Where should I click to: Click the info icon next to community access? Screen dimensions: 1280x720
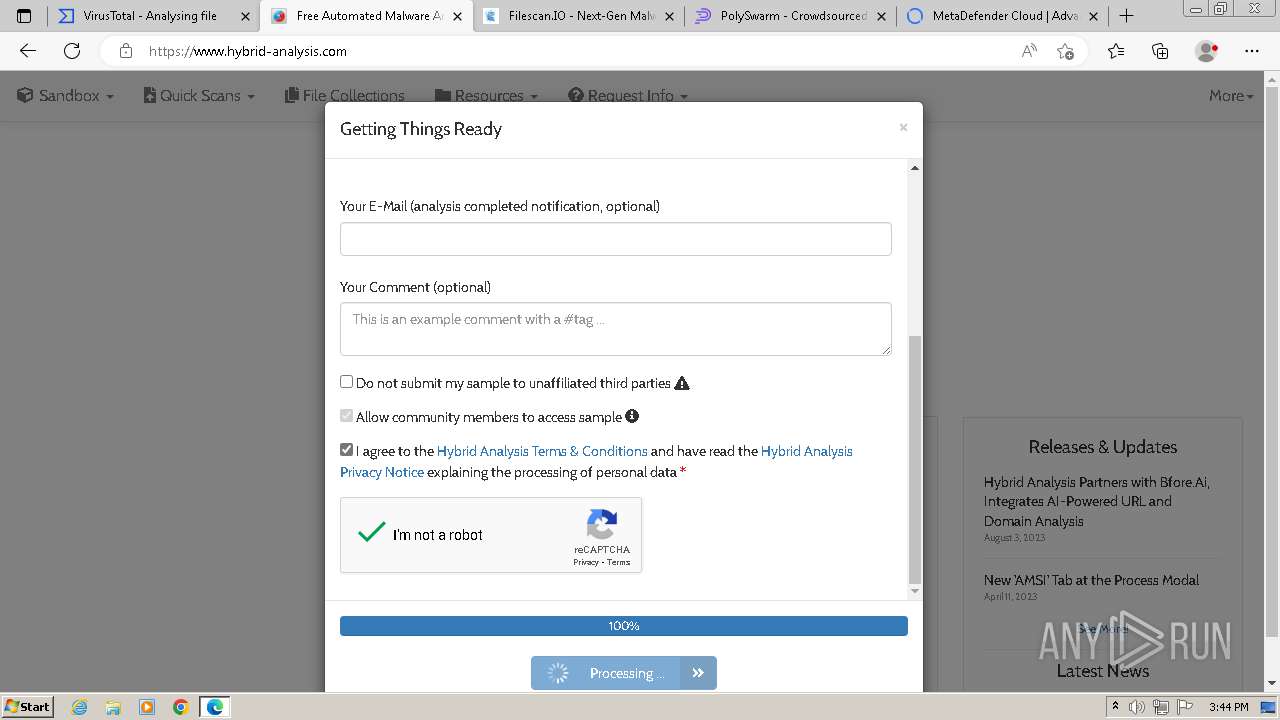[x=632, y=416]
